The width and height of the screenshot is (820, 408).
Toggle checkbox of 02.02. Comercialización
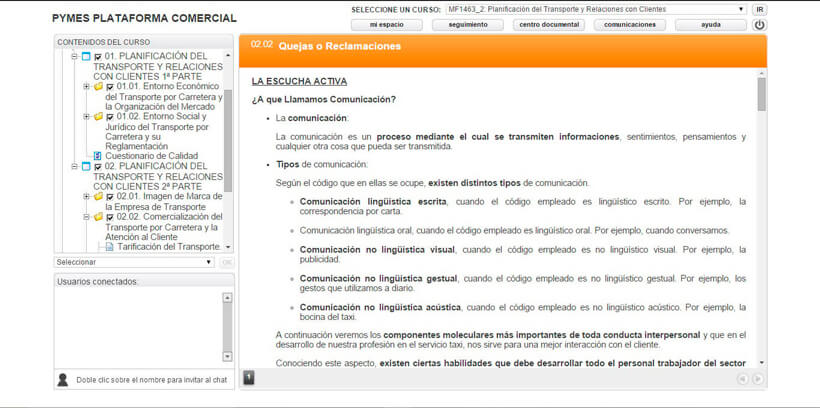point(110,217)
